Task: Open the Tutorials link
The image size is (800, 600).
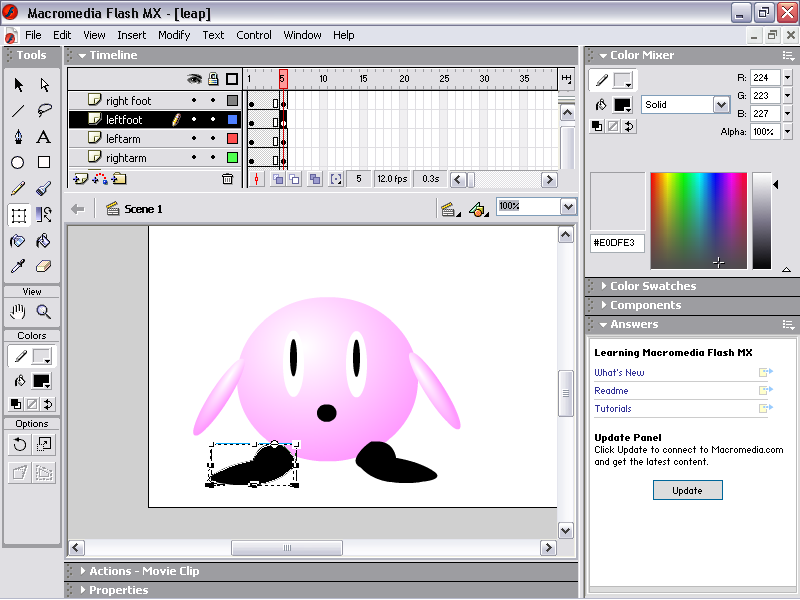Action: pyautogui.click(x=613, y=409)
